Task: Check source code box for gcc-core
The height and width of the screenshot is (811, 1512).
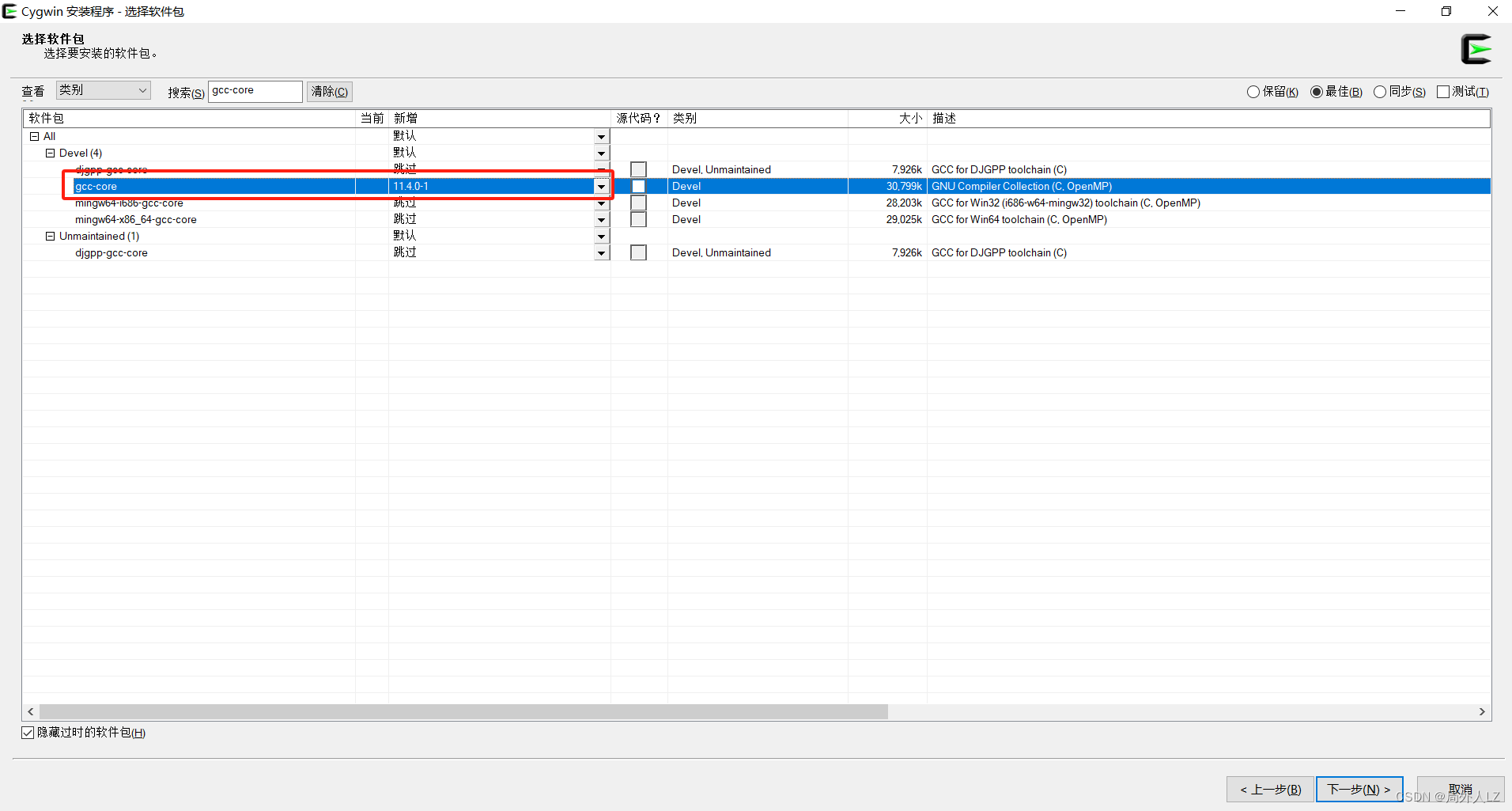Action: 638,186
